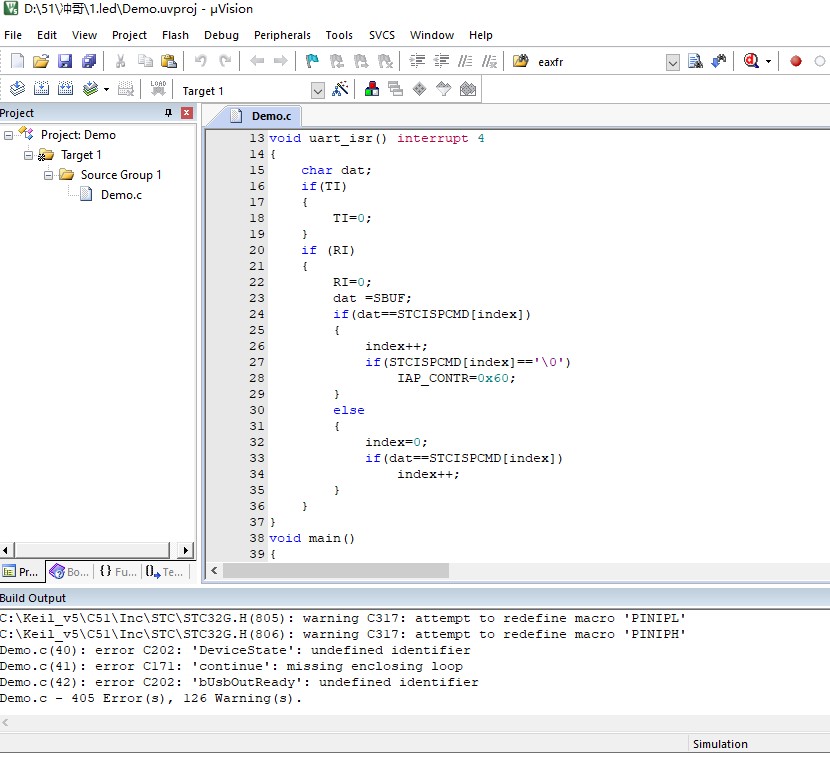Viewport: 830px width, 761px height.
Task: Start a batch build
Action: pyautogui.click(x=91, y=88)
